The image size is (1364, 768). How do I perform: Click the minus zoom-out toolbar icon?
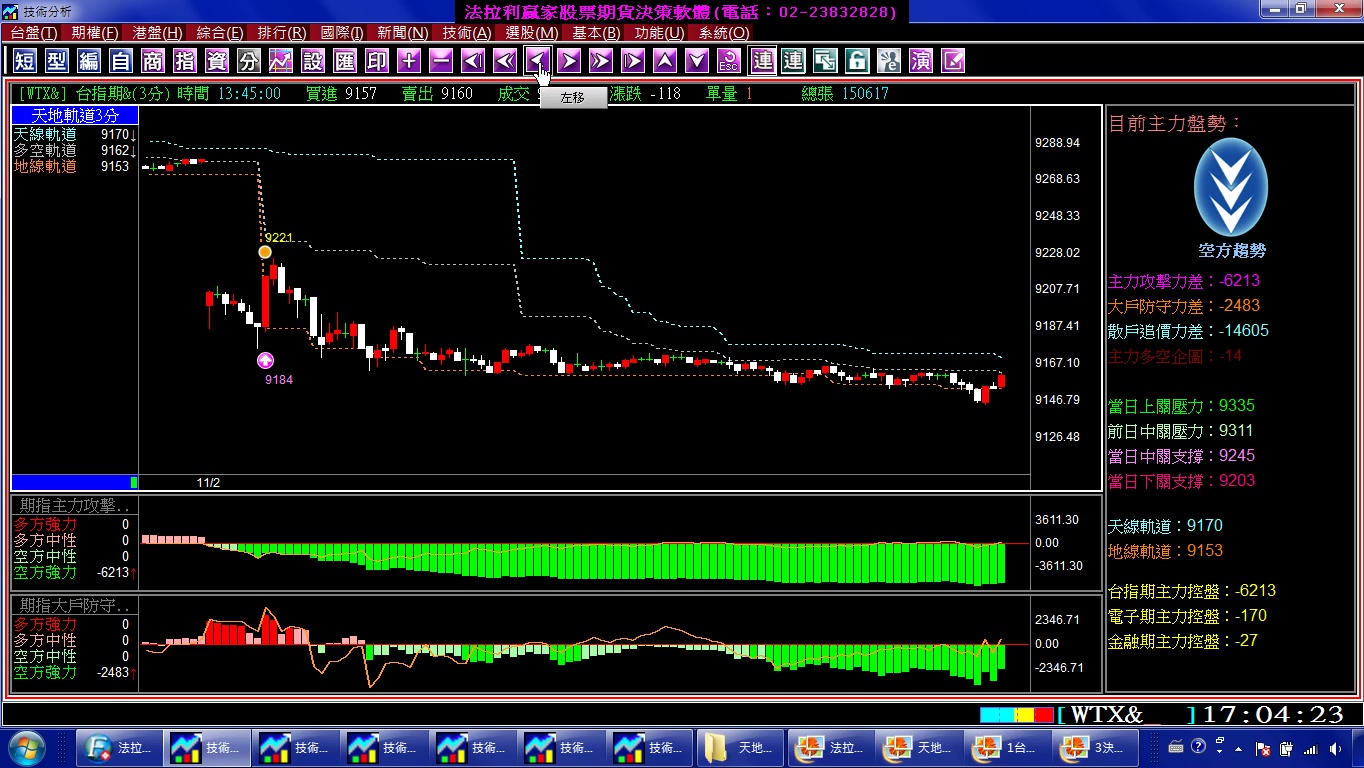coord(441,61)
